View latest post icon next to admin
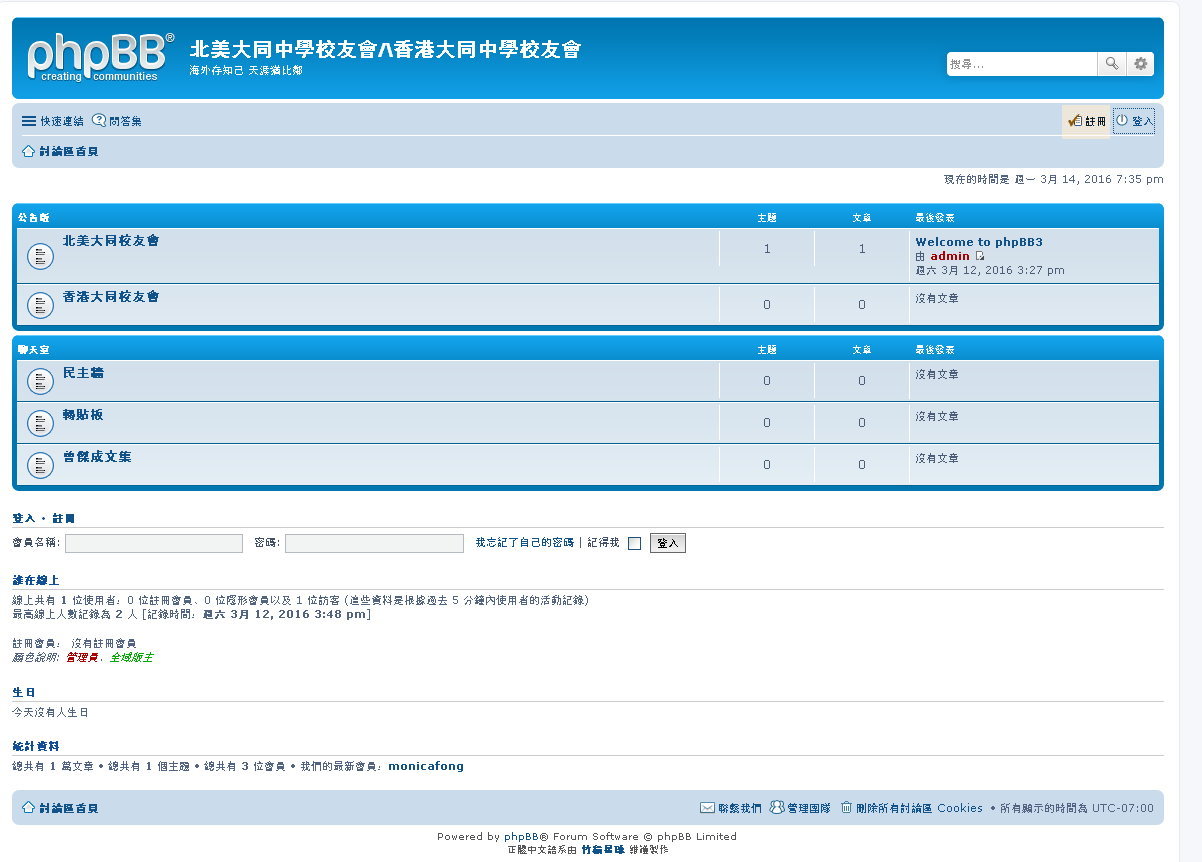Image resolution: width=1202 pixels, height=862 pixels. (980, 256)
